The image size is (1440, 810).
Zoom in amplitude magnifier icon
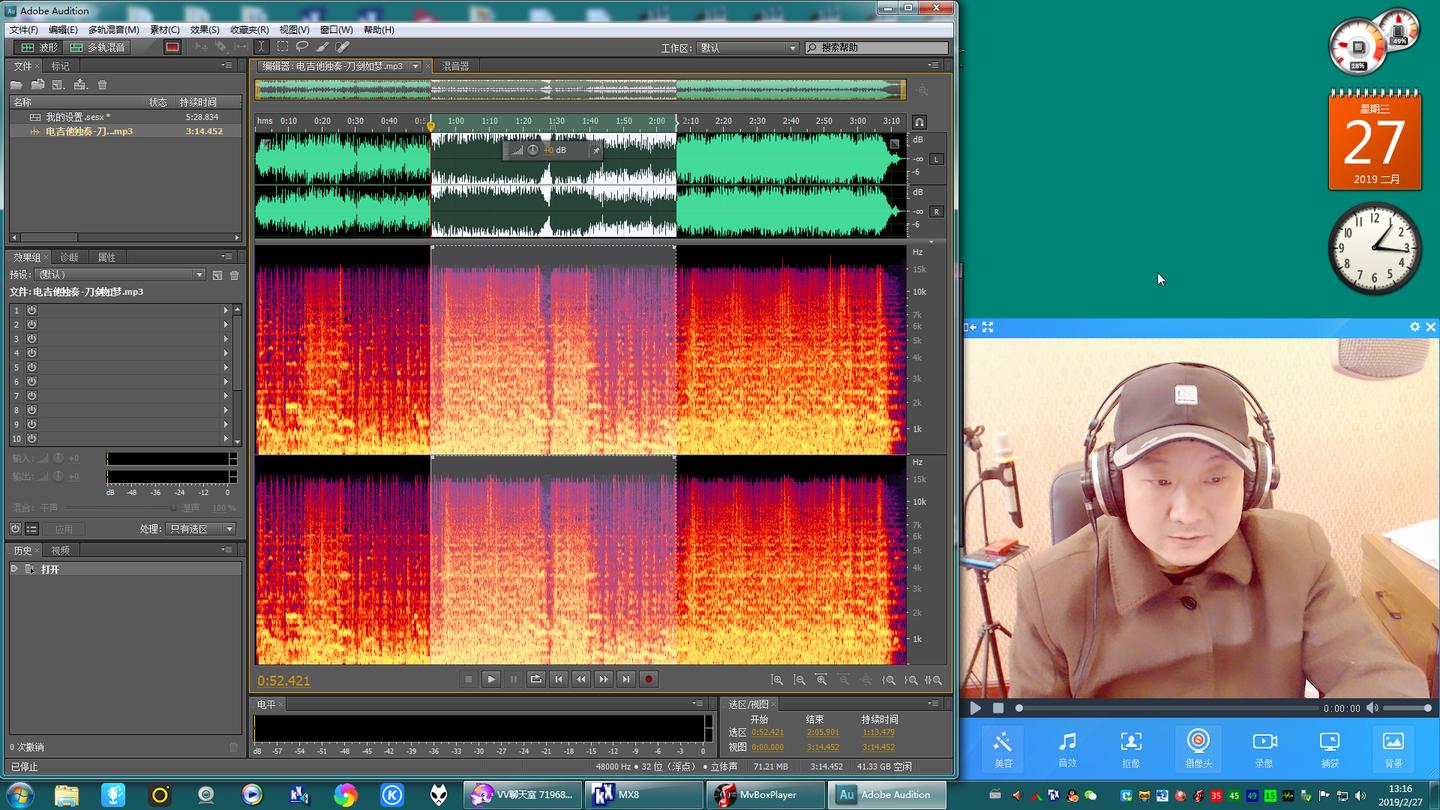[777, 680]
